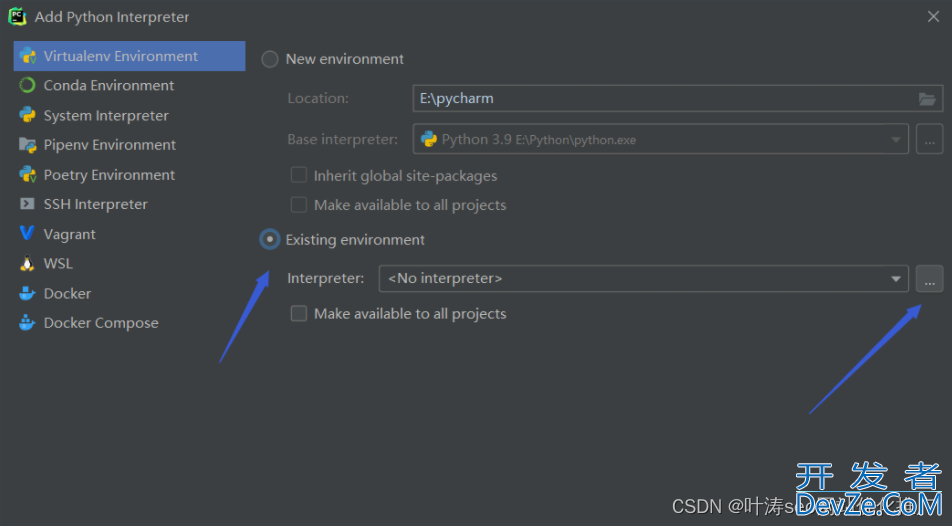Select Virtualenv Environment in sidebar
This screenshot has width=952, height=526.
pos(129,56)
